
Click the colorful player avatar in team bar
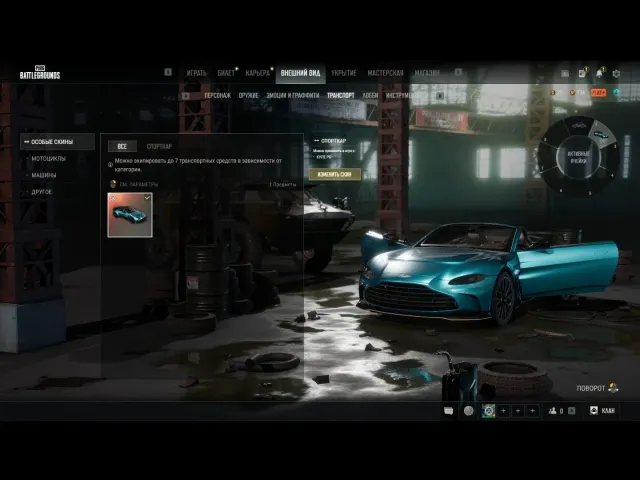coord(488,411)
